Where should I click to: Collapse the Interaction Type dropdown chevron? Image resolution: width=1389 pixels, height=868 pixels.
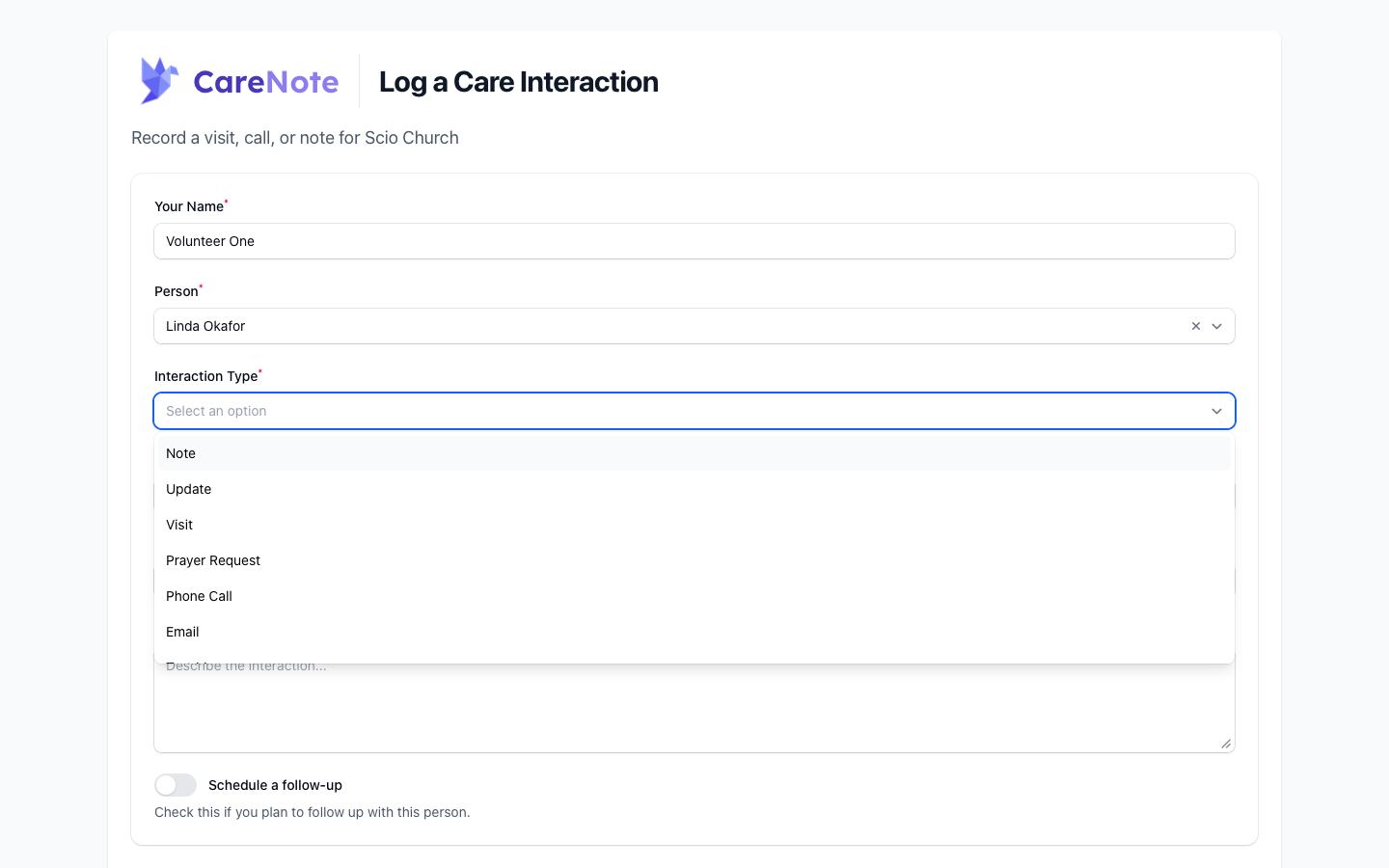[1217, 411]
